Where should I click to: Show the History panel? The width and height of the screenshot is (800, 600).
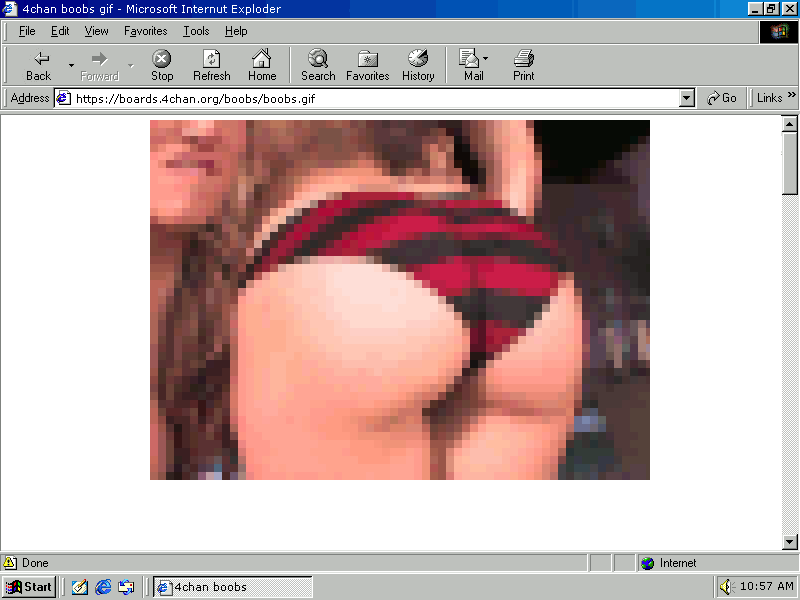point(418,65)
